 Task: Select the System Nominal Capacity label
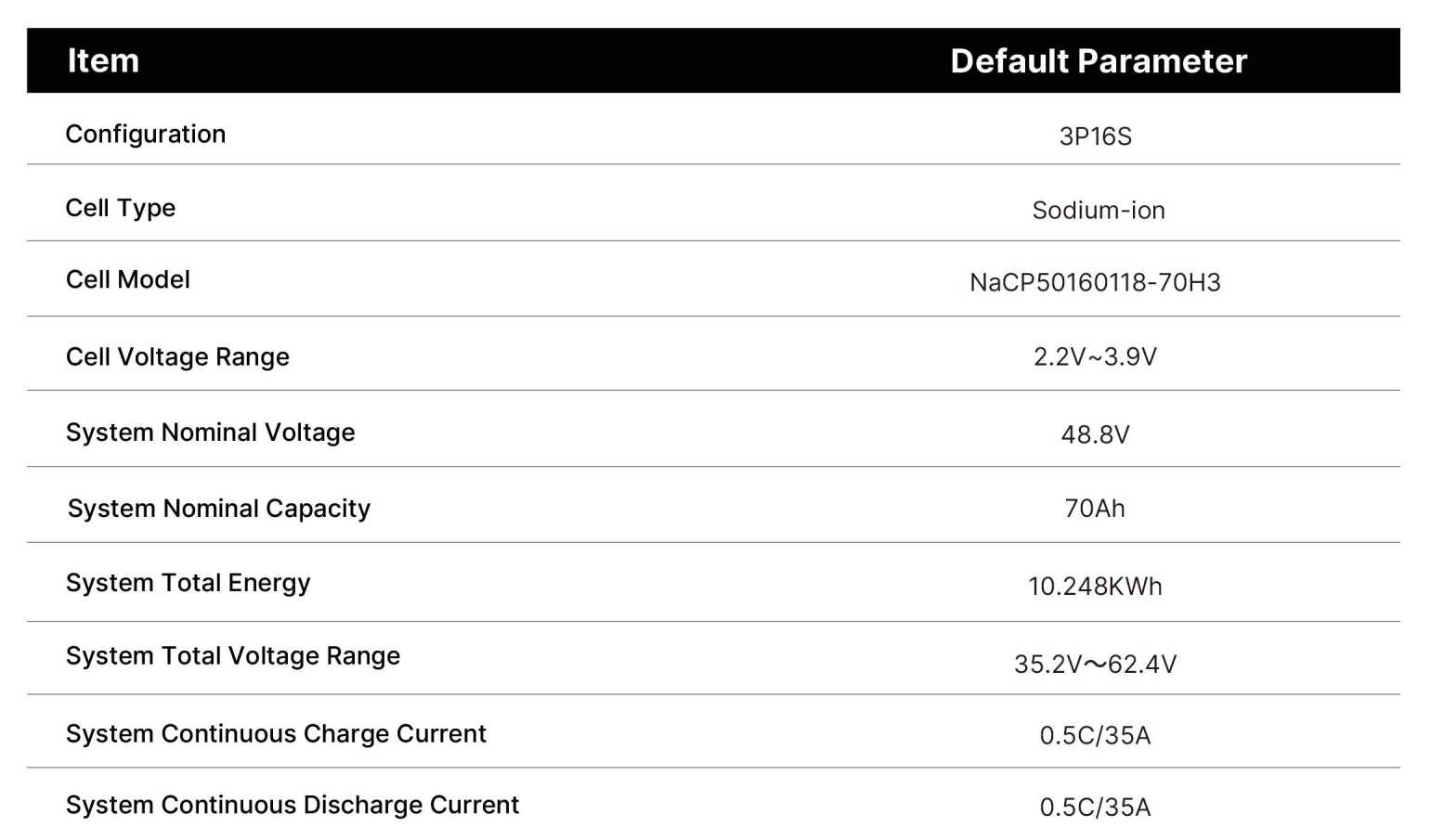(219, 509)
